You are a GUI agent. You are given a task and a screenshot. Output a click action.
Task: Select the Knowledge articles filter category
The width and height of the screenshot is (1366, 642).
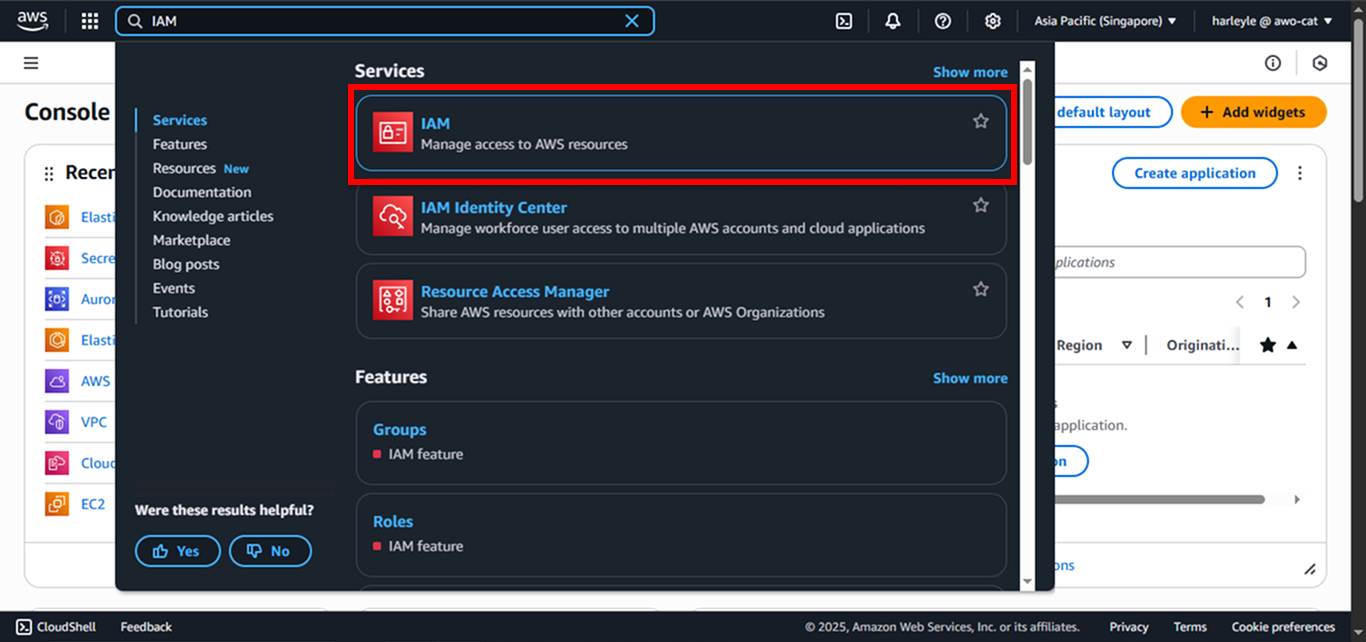(x=213, y=216)
